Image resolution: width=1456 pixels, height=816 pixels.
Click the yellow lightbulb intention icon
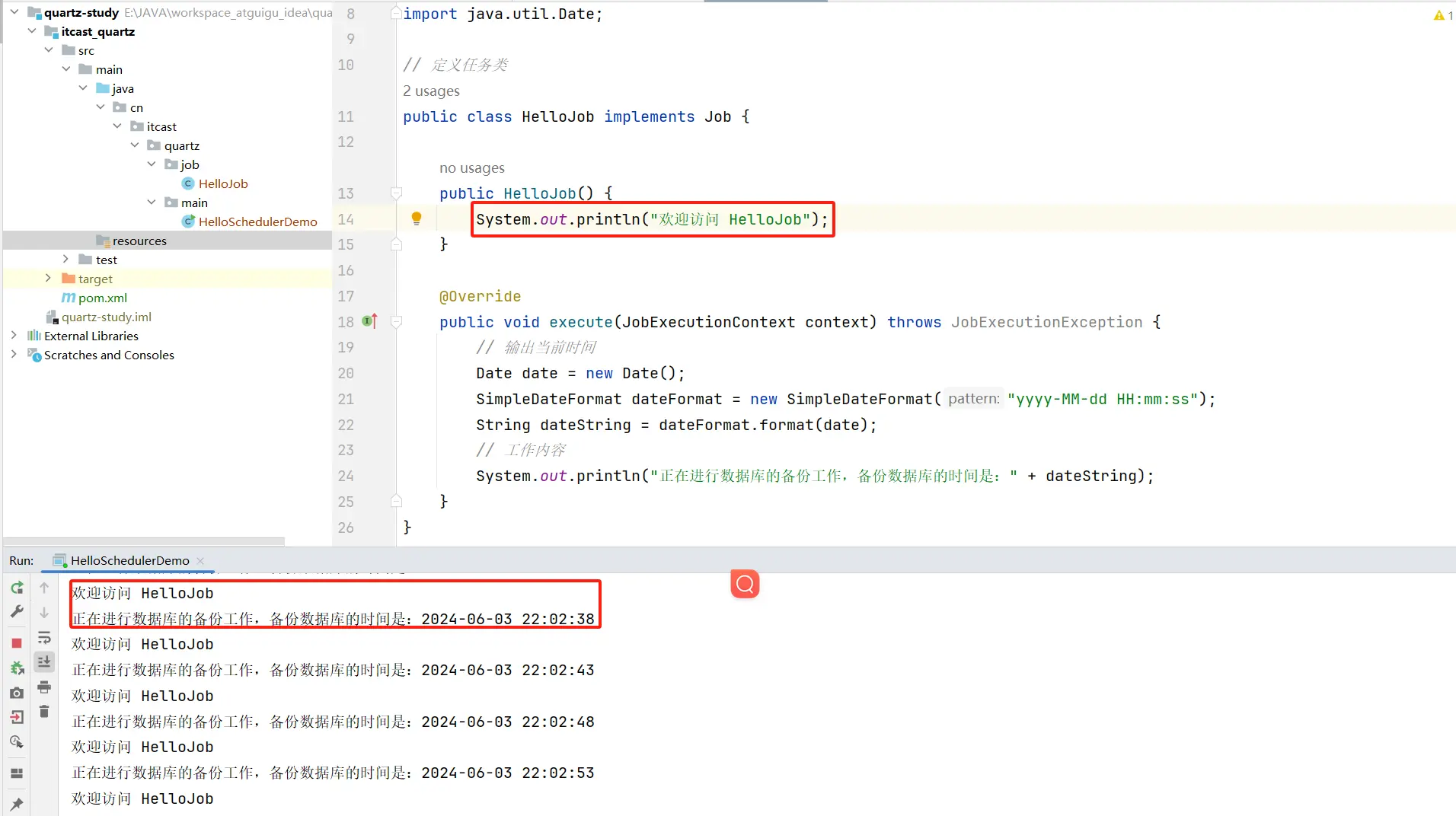417,219
